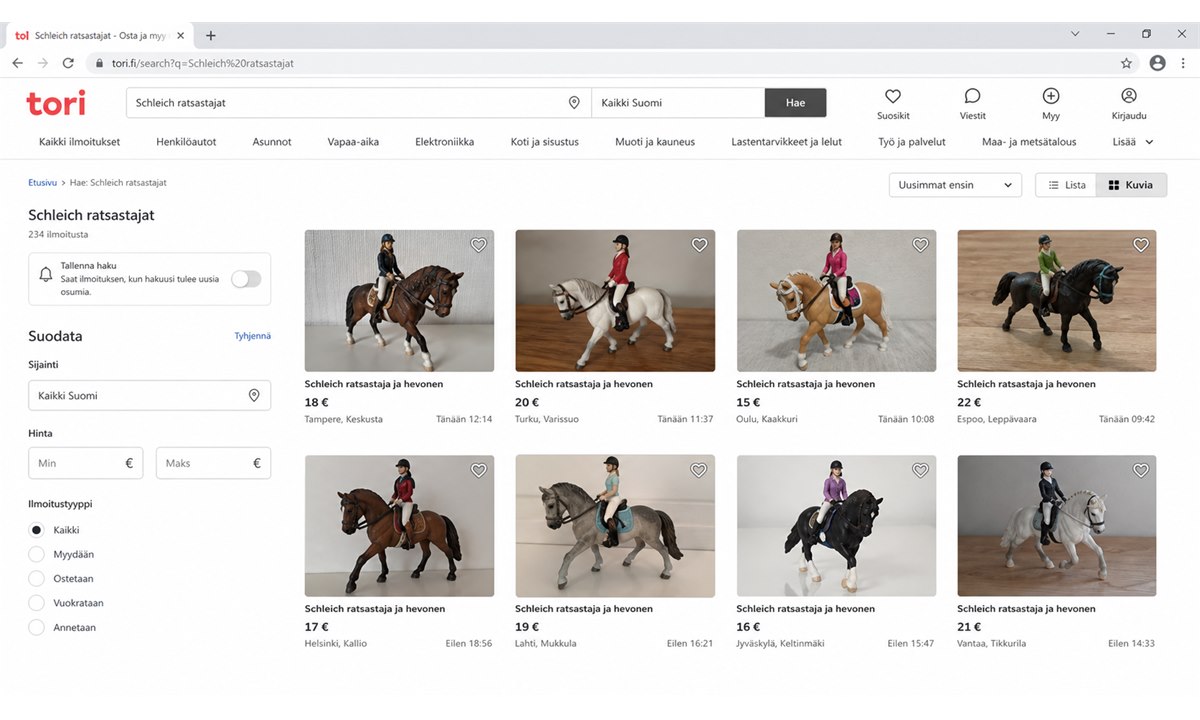1200x720 pixels.
Task: Favorite the 20 € Turku listing
Action: click(699, 245)
